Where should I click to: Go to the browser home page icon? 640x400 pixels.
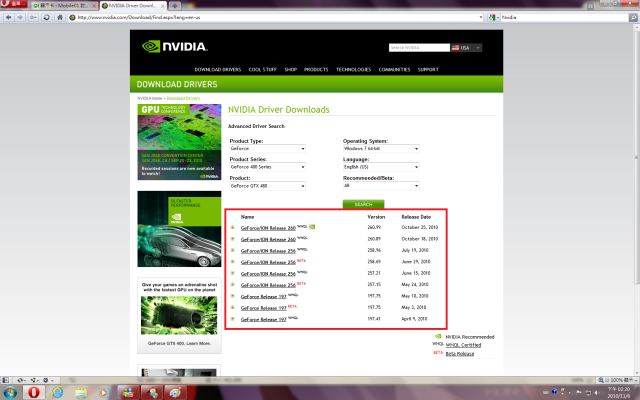60,18
